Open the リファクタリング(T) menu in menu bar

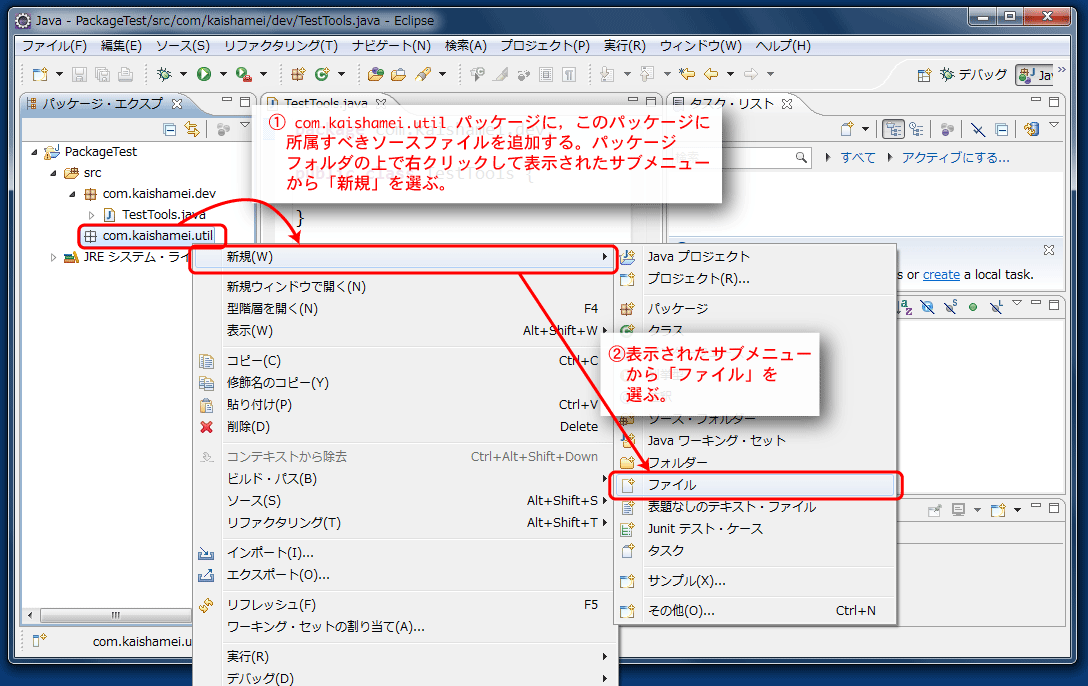tap(280, 46)
